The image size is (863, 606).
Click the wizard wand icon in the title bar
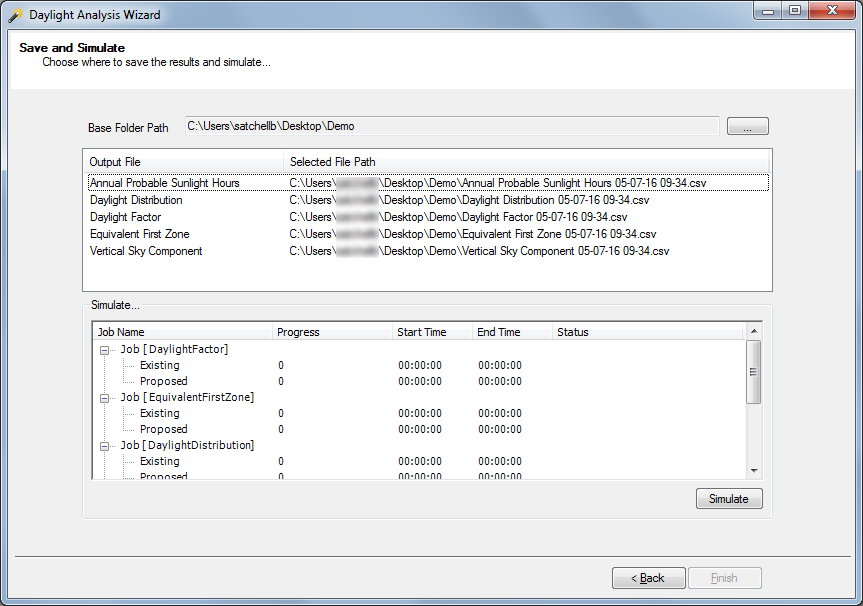point(15,15)
